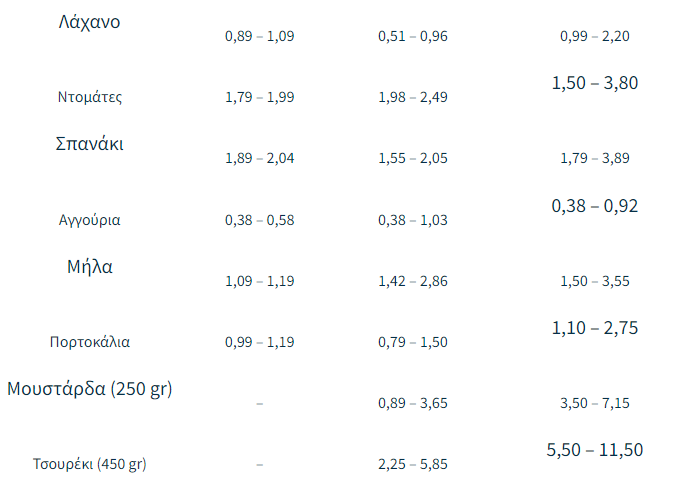The width and height of the screenshot is (683, 500).
Task: Select the 2,25 – 5,85 price cell
Action: [x=413, y=464]
